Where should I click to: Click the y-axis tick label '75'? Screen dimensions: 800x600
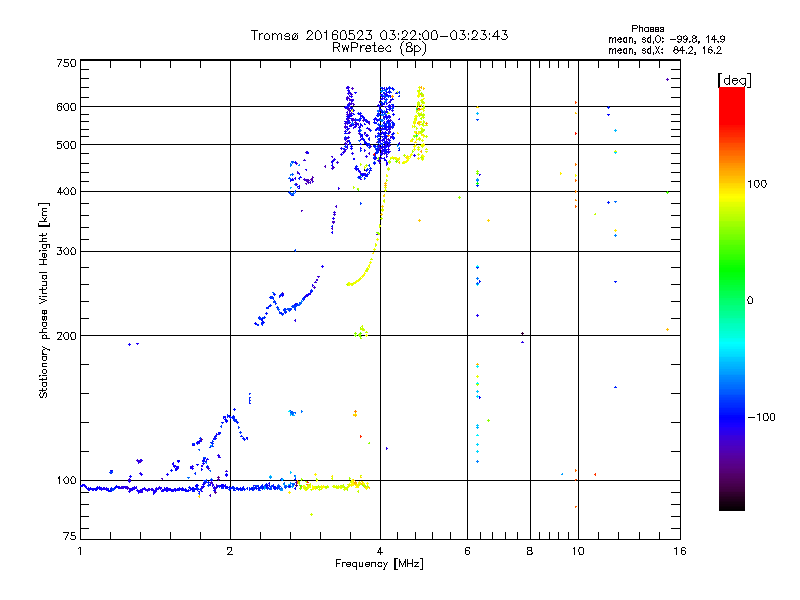70,536
